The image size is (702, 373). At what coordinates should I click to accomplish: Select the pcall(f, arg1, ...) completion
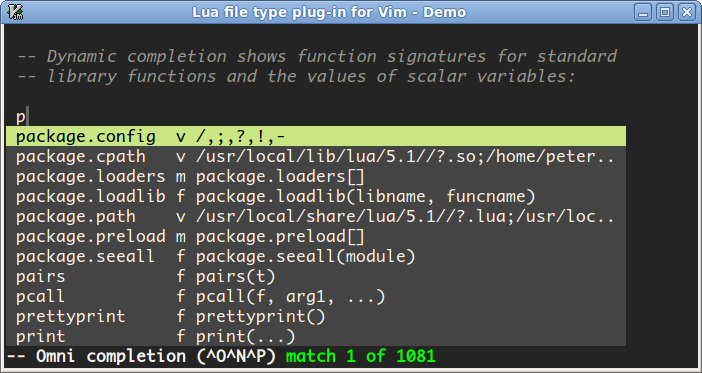316,296
